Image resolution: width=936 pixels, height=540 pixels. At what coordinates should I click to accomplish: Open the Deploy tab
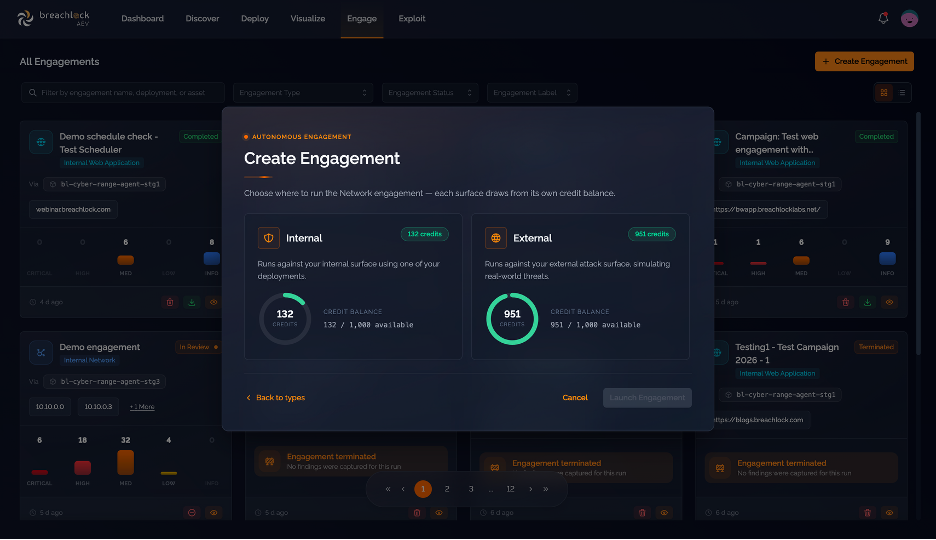(255, 18)
